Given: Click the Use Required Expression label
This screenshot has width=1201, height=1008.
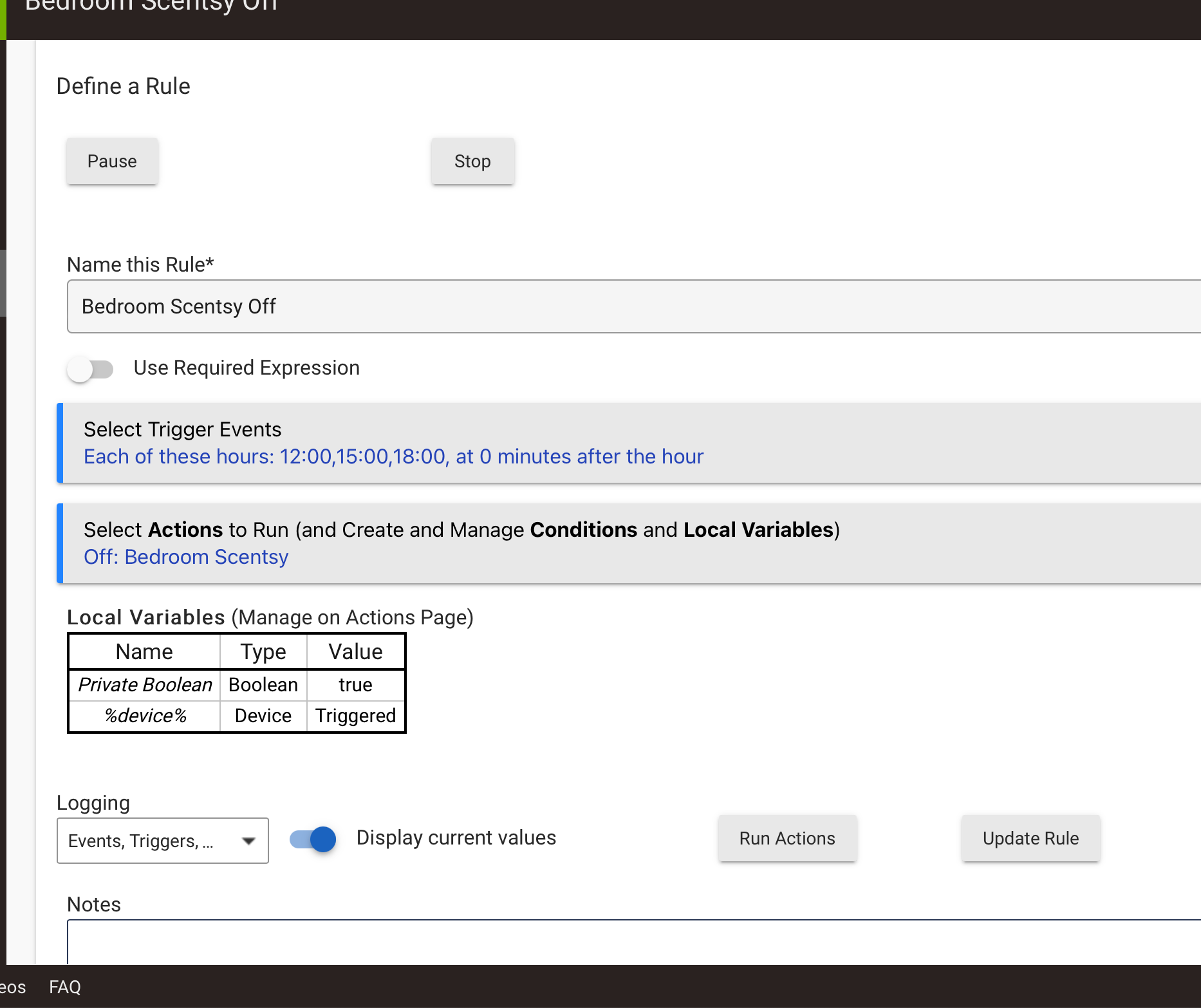Looking at the screenshot, I should [x=247, y=368].
